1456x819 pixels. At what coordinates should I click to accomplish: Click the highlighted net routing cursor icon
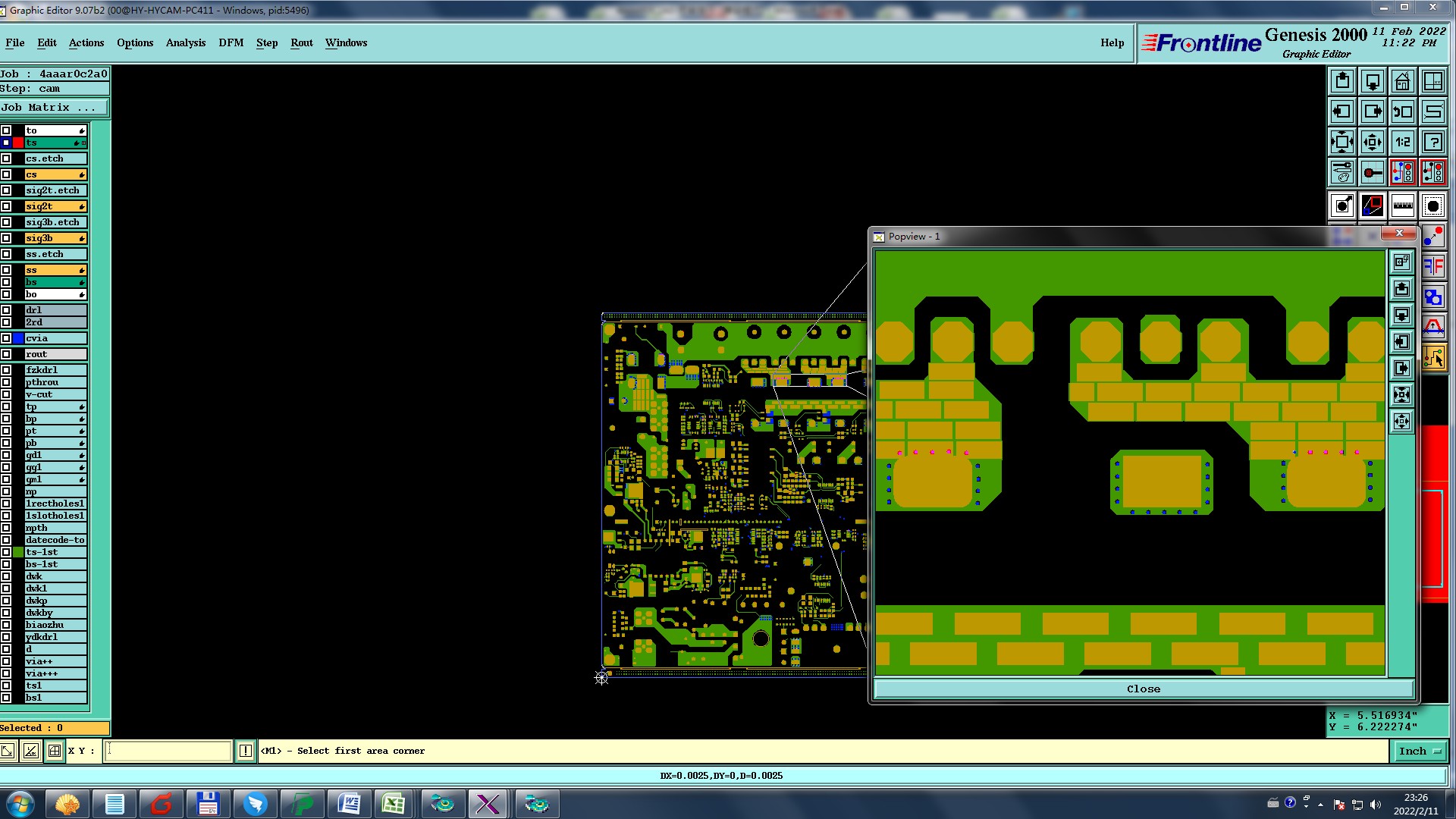(x=1434, y=358)
